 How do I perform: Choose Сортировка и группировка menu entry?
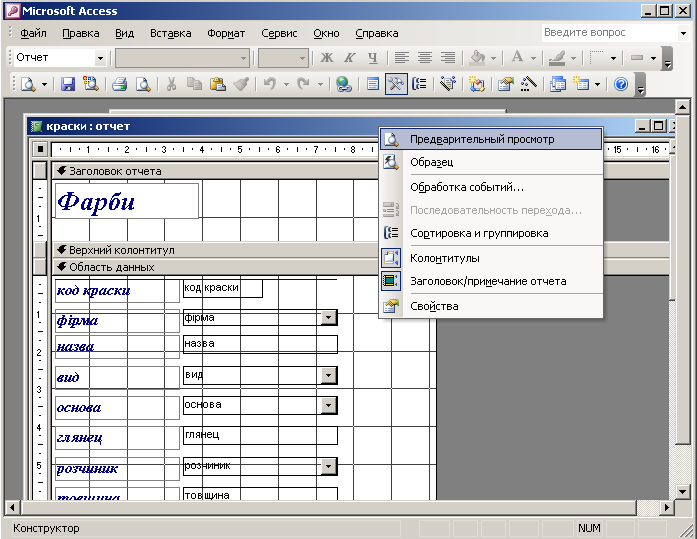click(491, 233)
